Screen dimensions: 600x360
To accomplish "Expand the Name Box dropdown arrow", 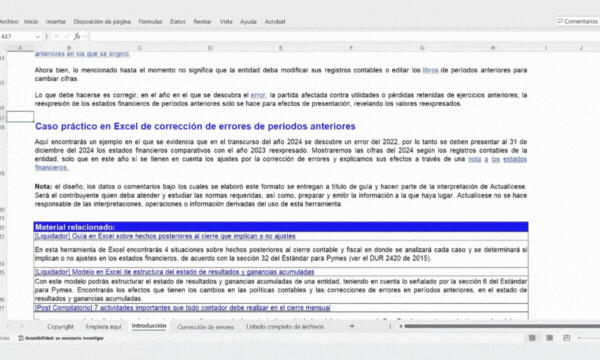I will coord(38,37).
